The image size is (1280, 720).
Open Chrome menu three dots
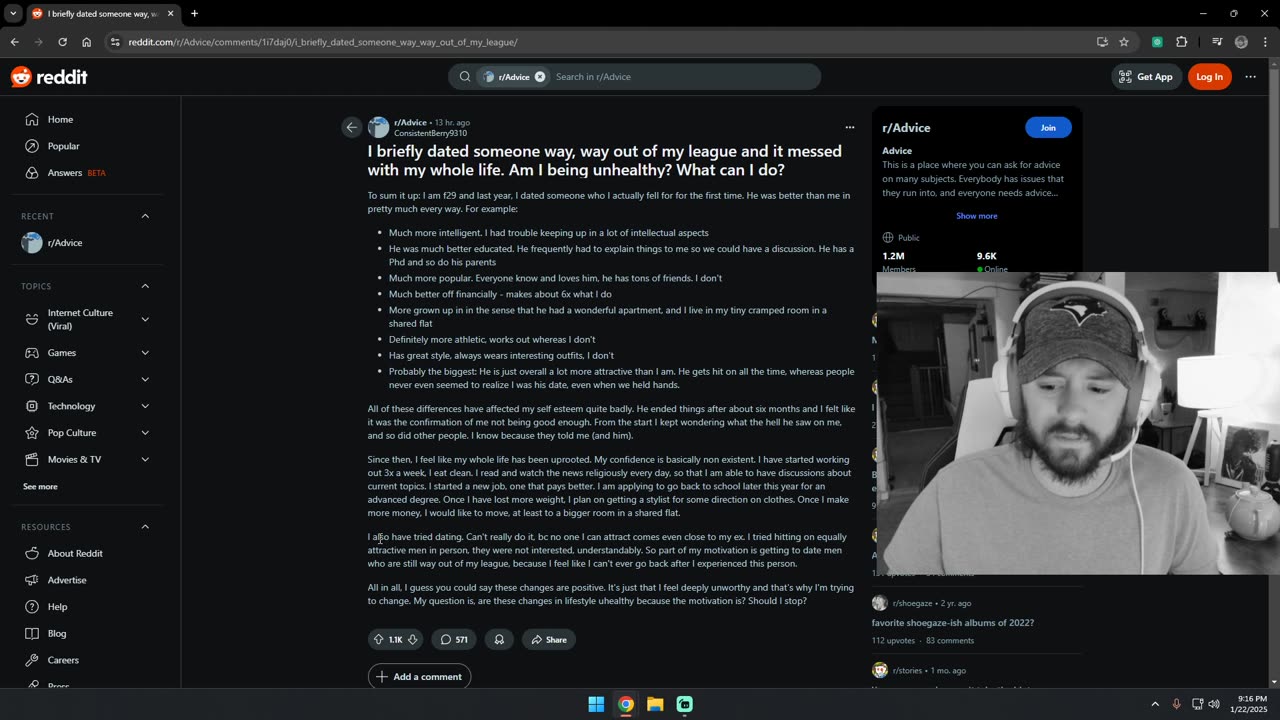pos(1265,42)
